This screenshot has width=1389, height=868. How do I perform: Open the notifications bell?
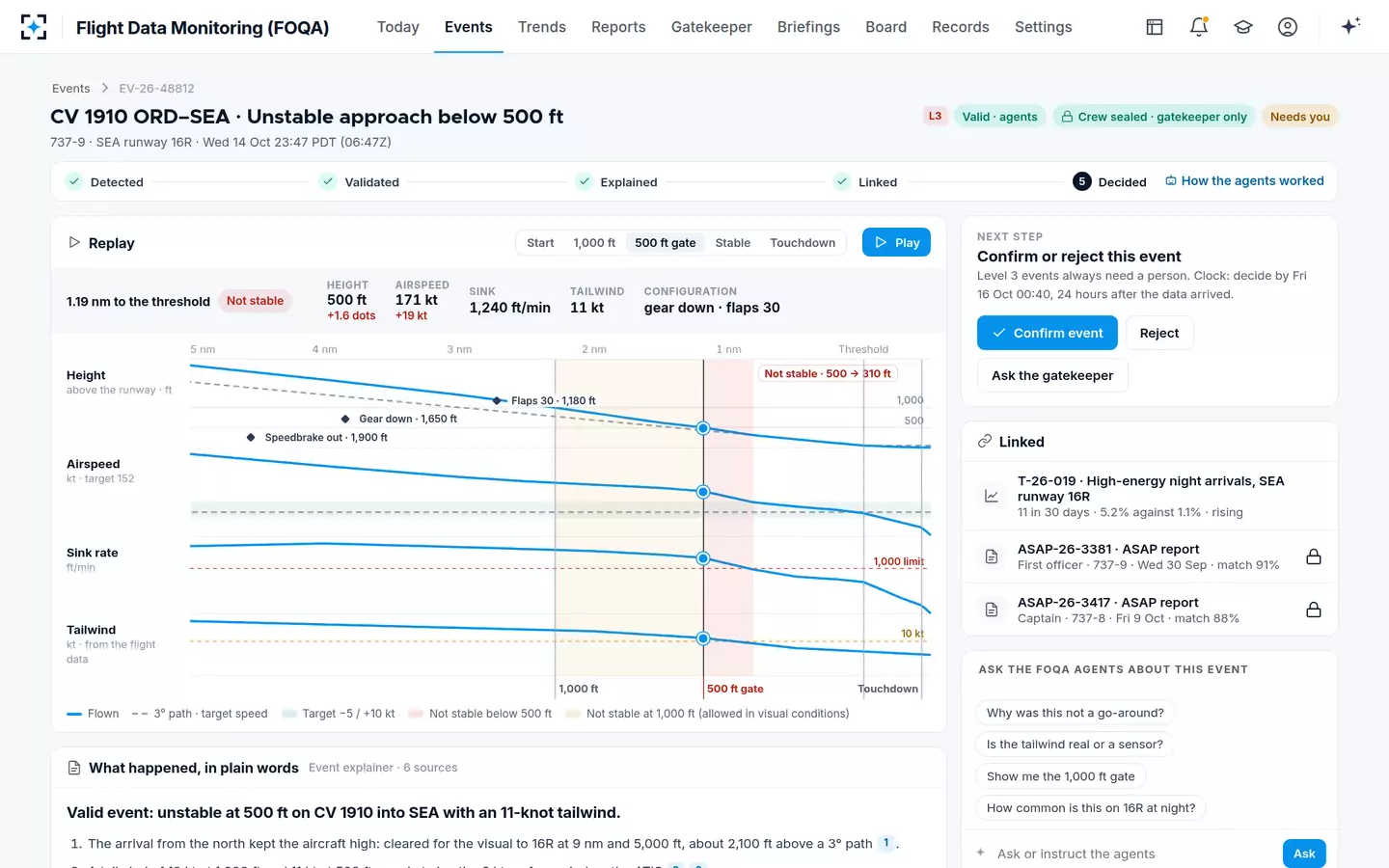point(1199,27)
